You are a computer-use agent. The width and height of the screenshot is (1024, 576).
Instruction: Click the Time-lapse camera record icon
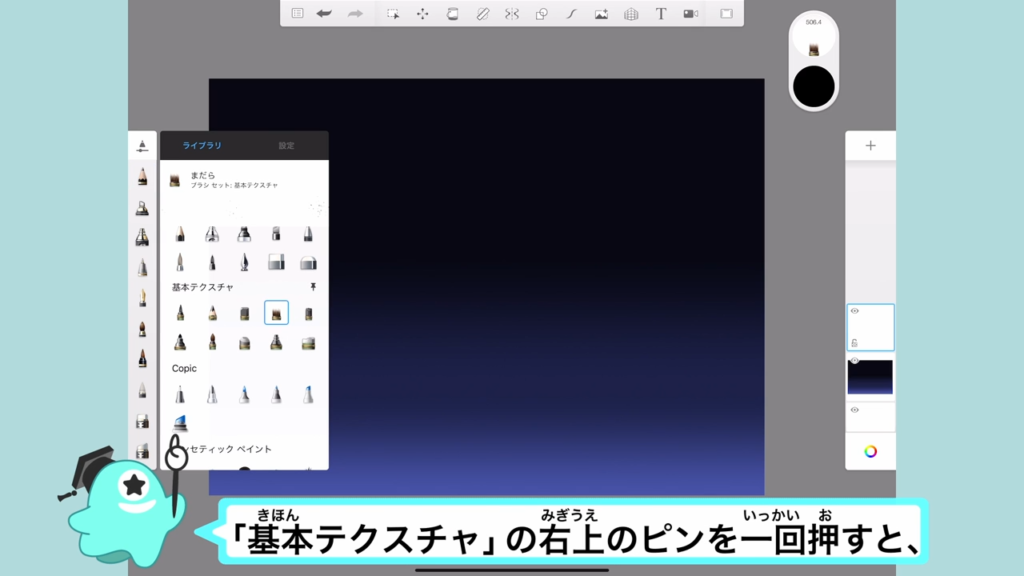(690, 14)
